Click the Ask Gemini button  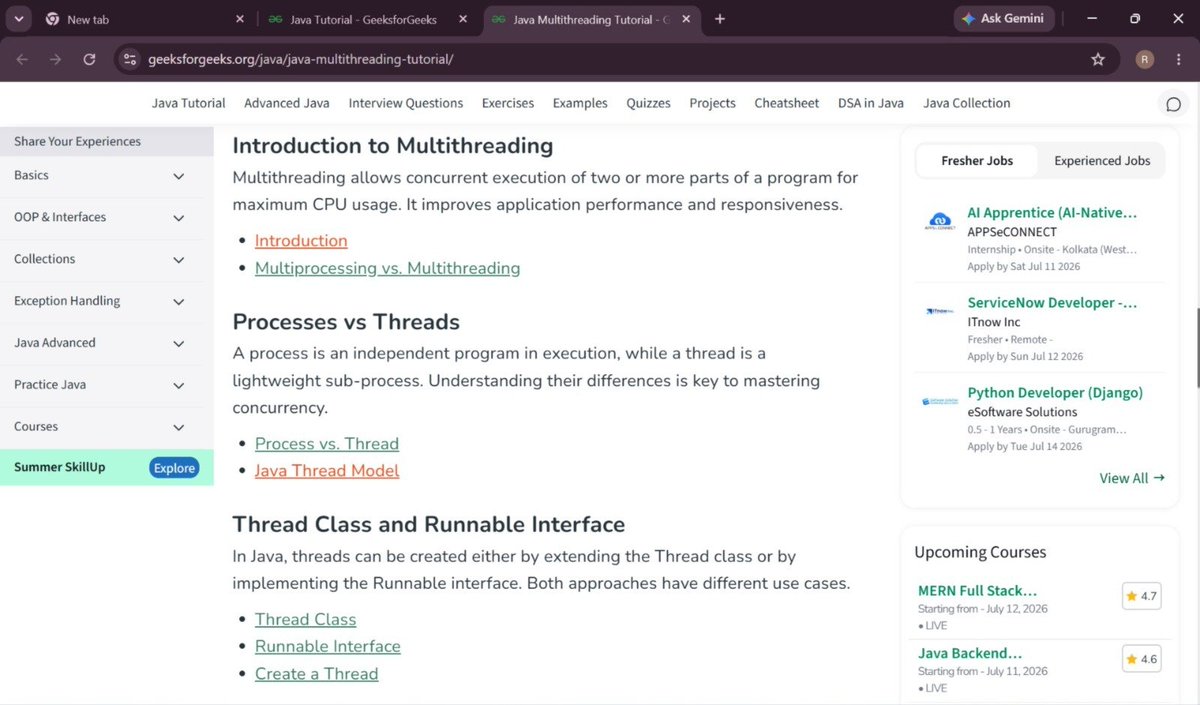pyautogui.click(x=1004, y=18)
